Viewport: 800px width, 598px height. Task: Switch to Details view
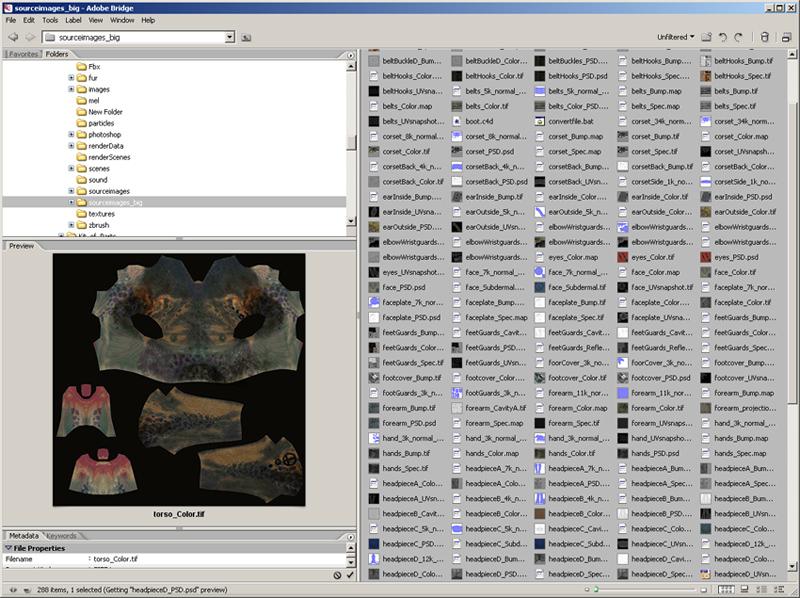762,589
